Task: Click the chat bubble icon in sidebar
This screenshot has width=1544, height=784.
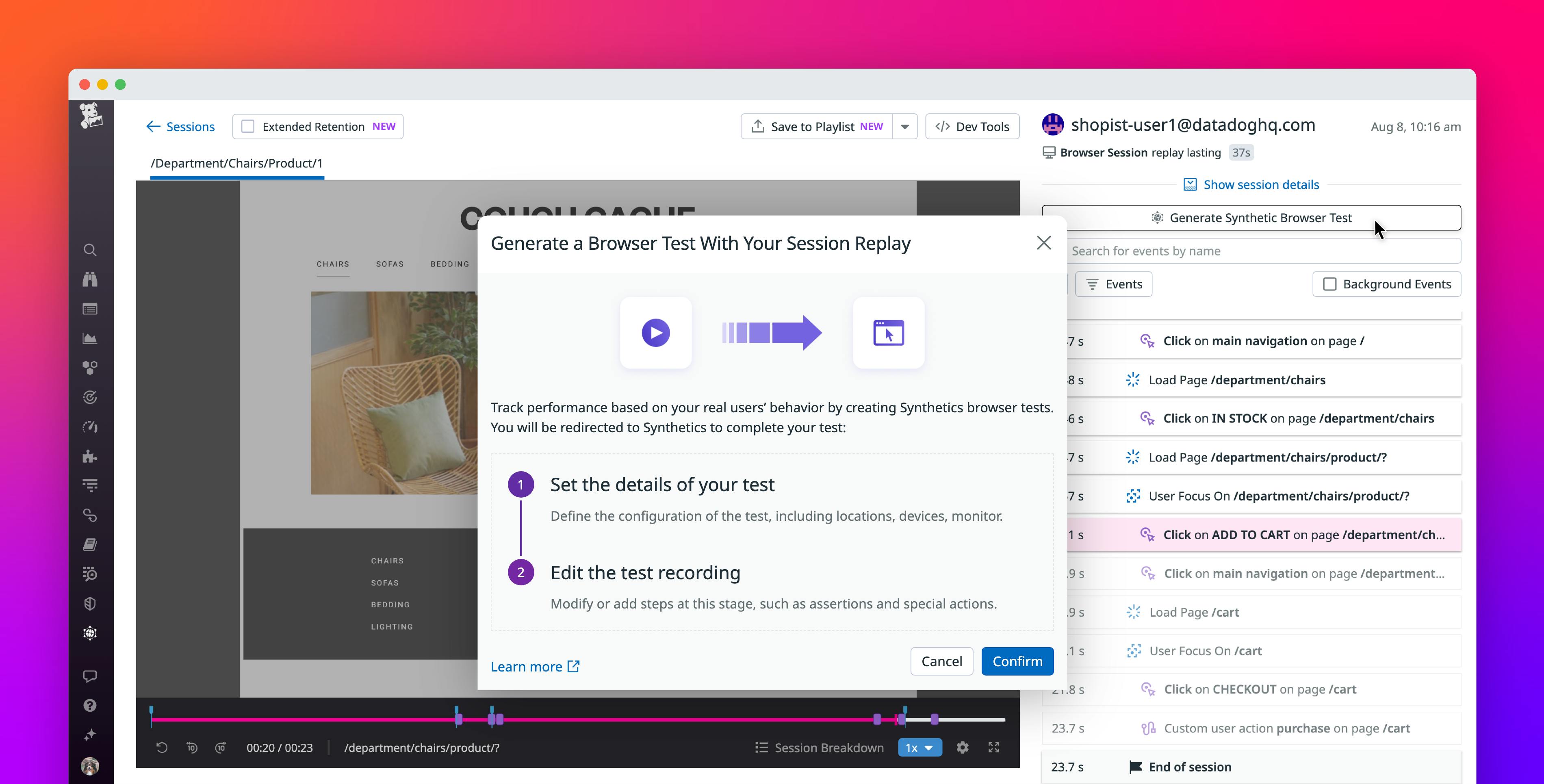Action: [90, 676]
